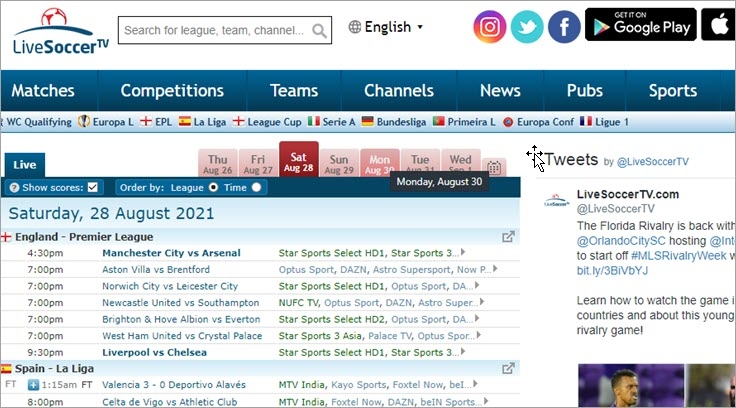Open the Competitions menu
Image resolution: width=736 pixels, height=408 pixels.
pos(172,91)
